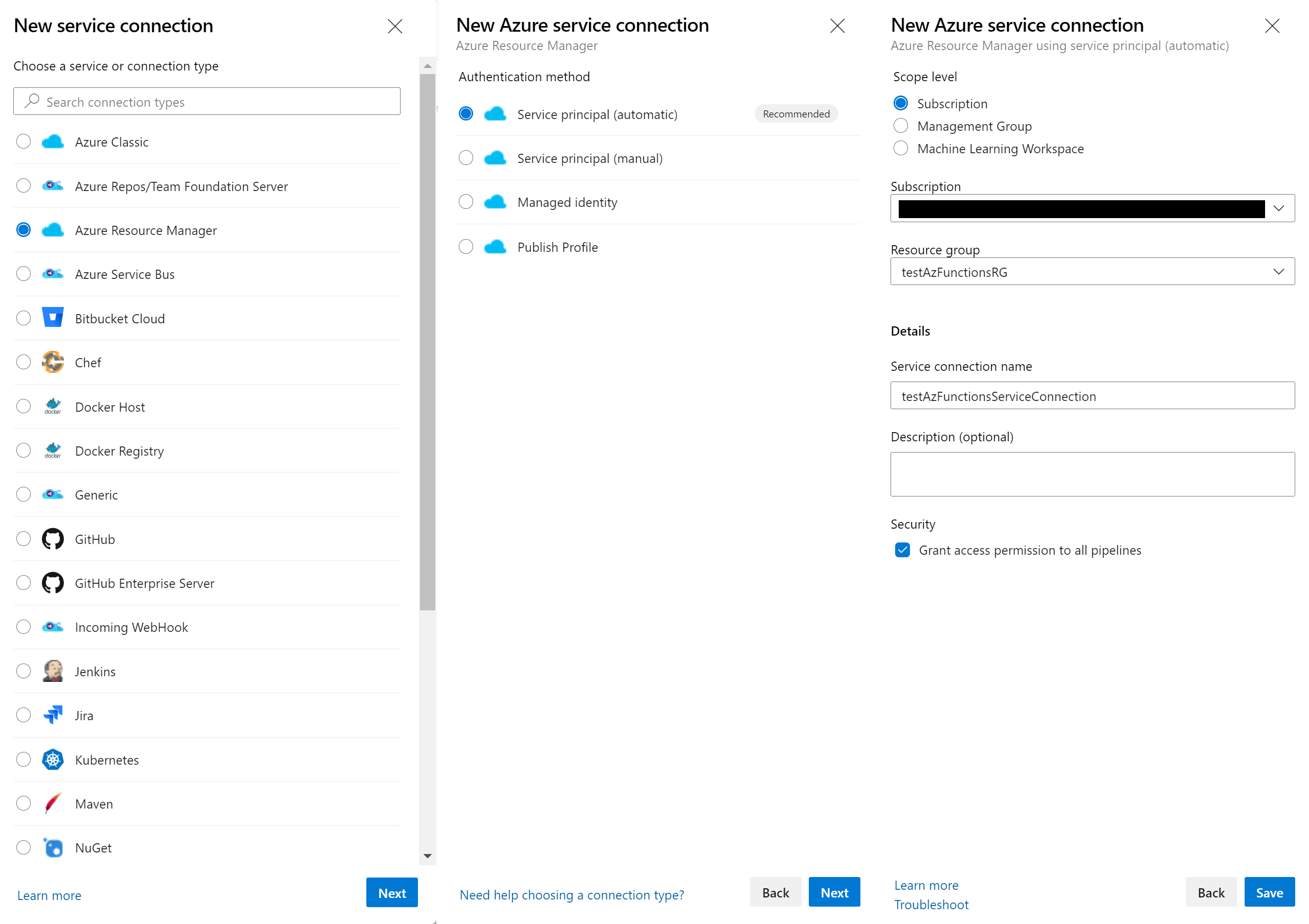Select the Managed identity radio button

click(466, 202)
